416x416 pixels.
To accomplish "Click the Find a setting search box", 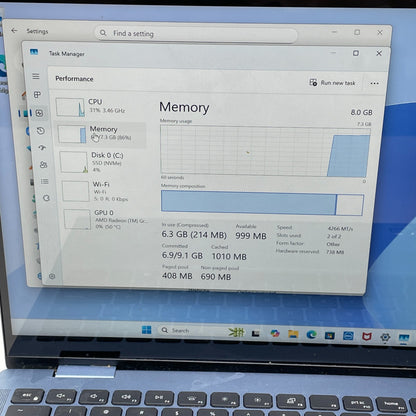I will (x=196, y=34).
